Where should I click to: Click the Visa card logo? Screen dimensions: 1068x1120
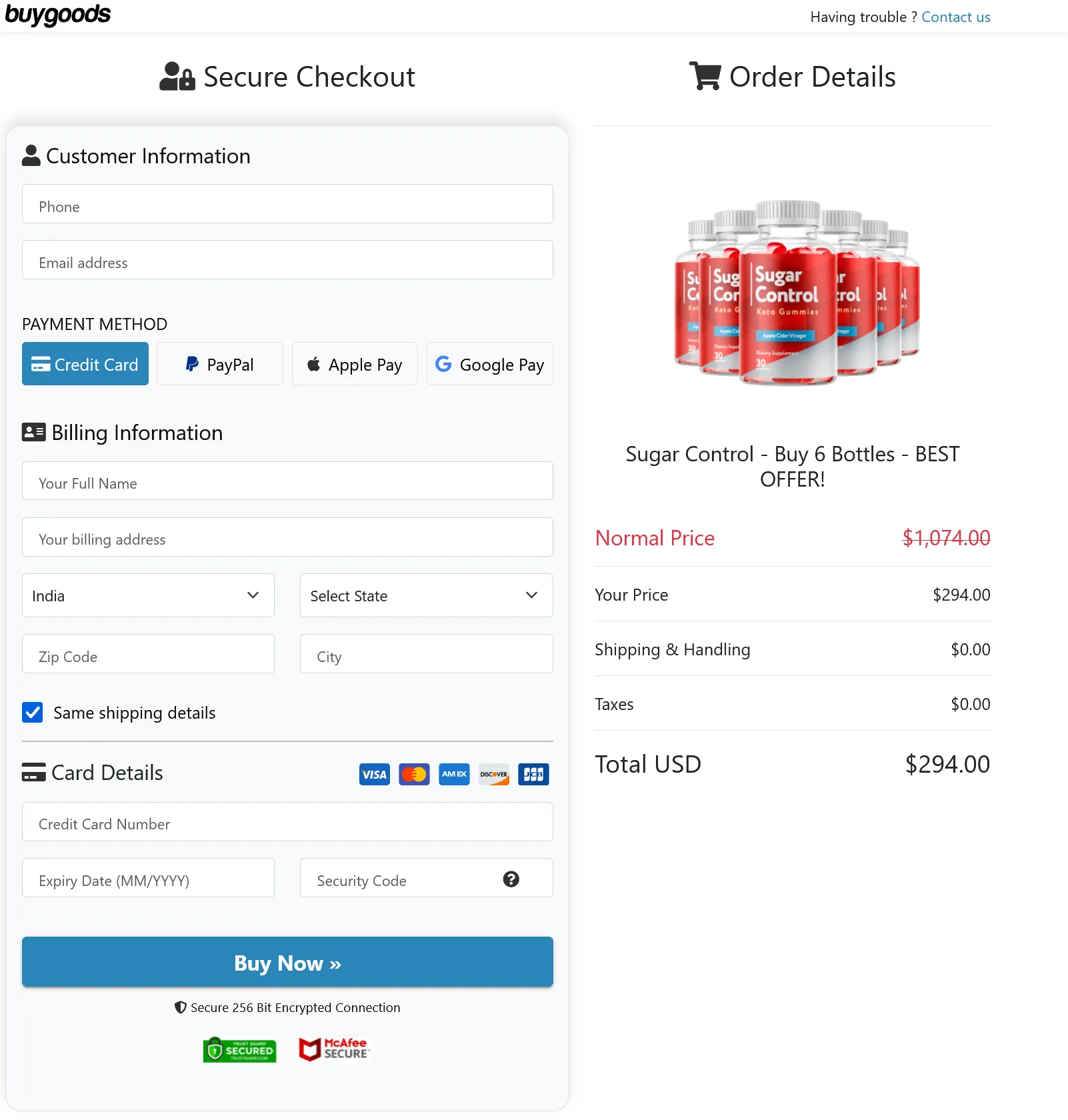(x=375, y=774)
